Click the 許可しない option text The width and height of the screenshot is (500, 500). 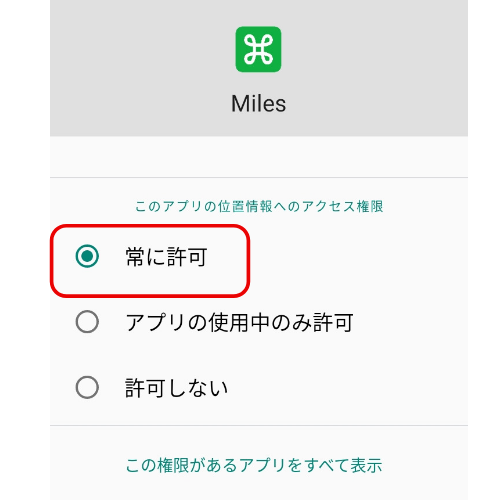coord(177,388)
